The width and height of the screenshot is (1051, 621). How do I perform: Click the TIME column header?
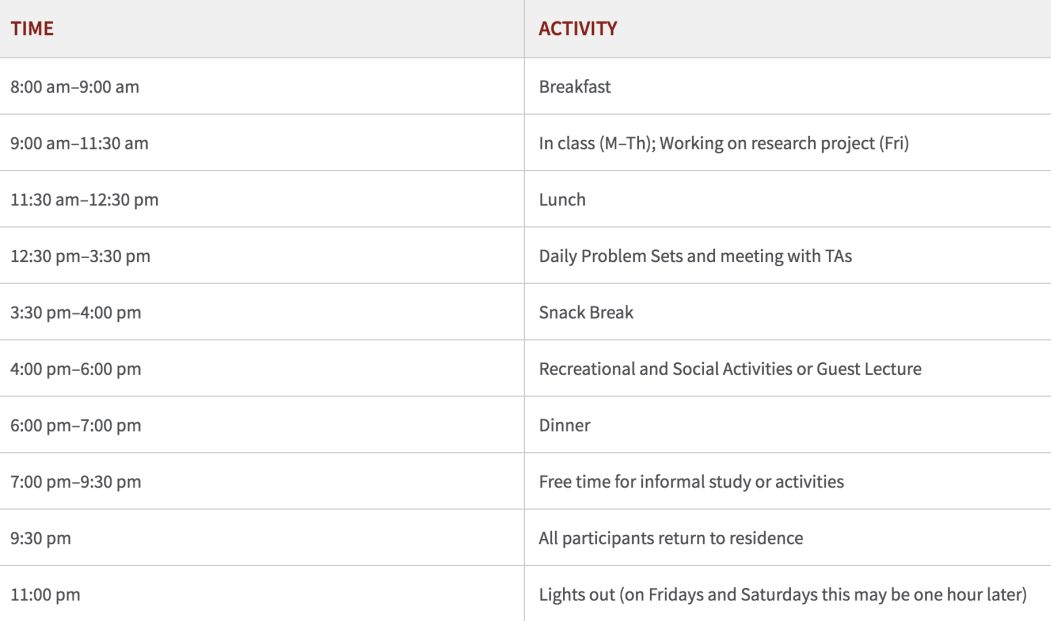coord(32,29)
